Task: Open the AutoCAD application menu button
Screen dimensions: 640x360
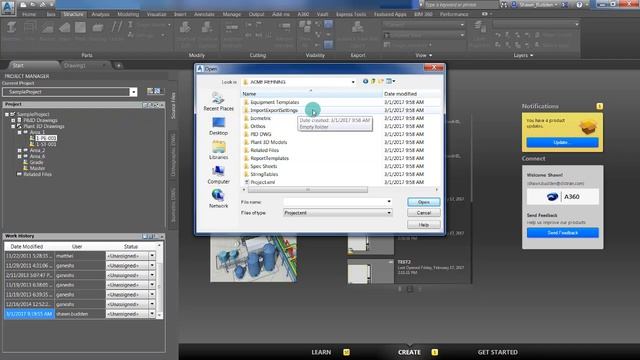Action: pos(8,8)
